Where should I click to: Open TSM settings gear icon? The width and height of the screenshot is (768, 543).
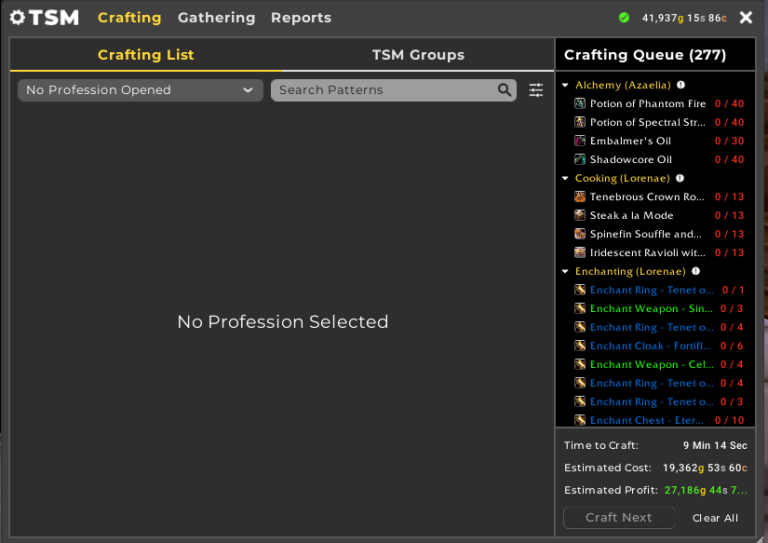click(17, 18)
